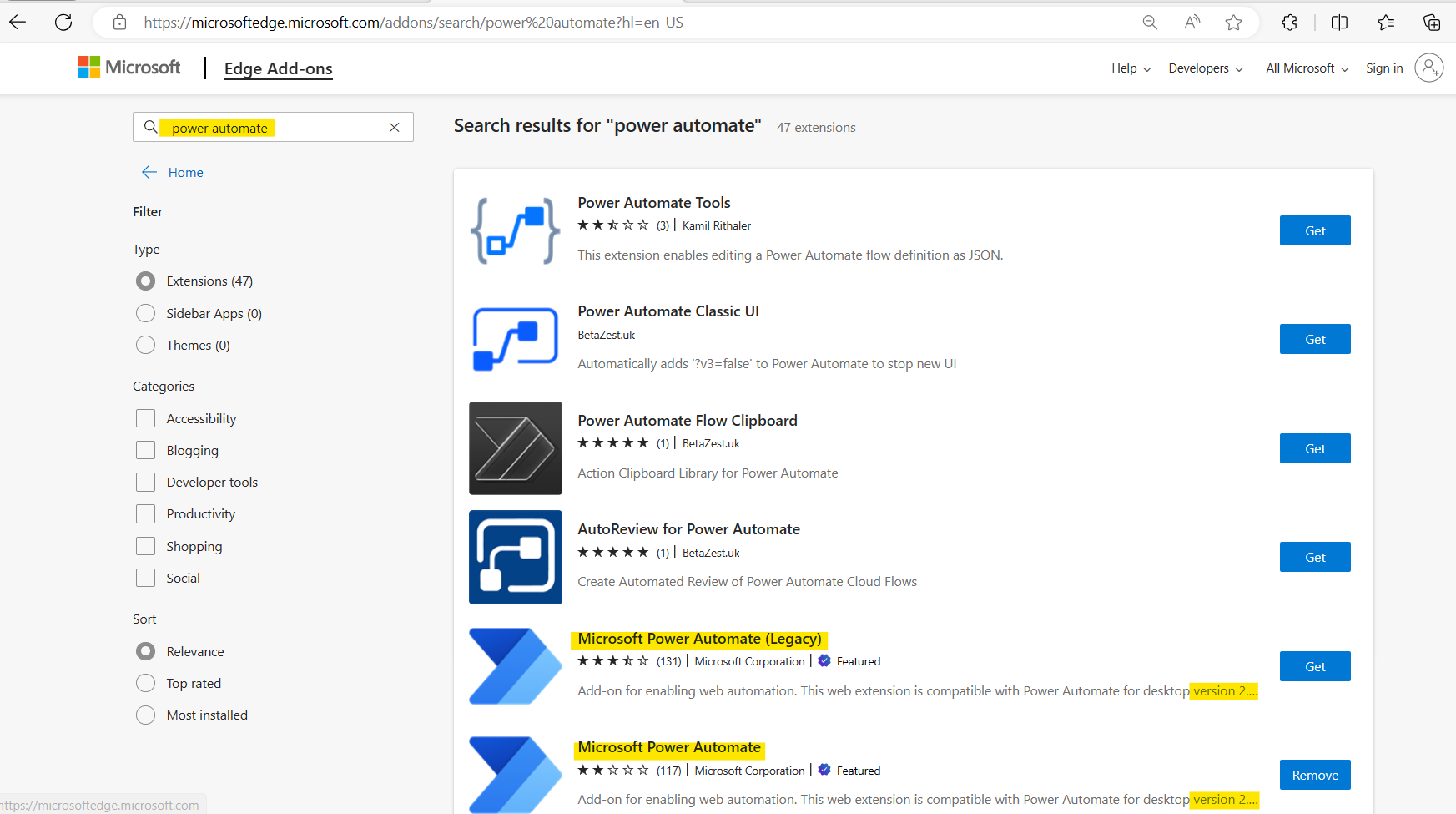The height and width of the screenshot is (814, 1456).
Task: Start Read aloud from the address bar
Action: tap(1192, 23)
